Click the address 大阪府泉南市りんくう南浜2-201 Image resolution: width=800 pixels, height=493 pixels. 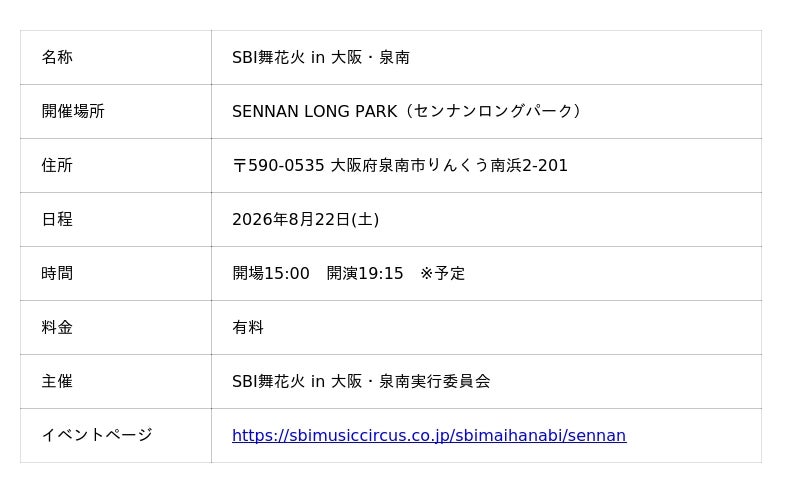pos(449,166)
